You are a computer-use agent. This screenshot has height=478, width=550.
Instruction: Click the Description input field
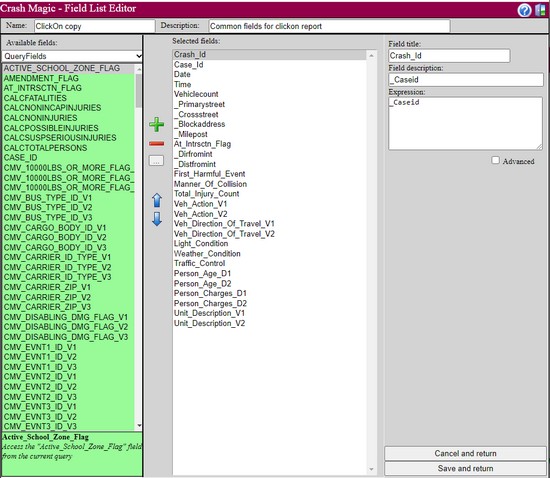pos(329,26)
